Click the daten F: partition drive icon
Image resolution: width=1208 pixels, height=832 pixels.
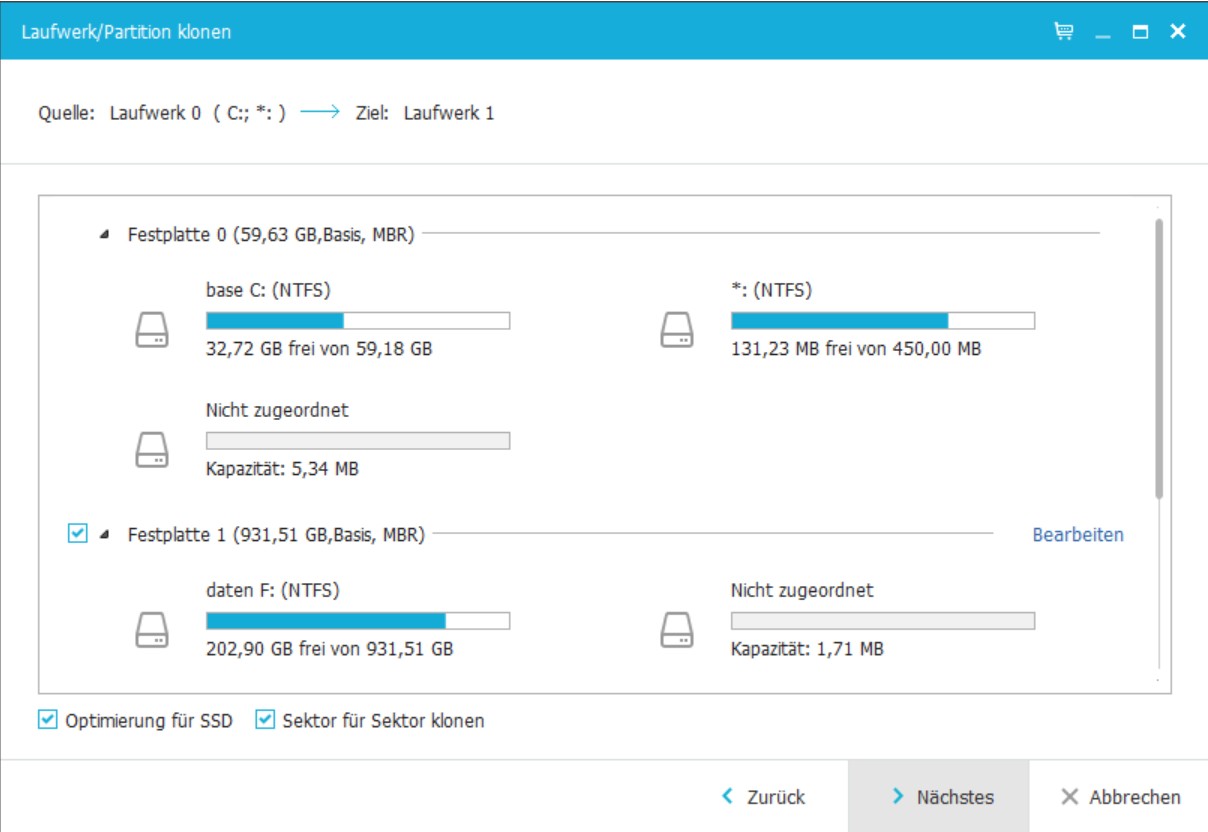152,630
